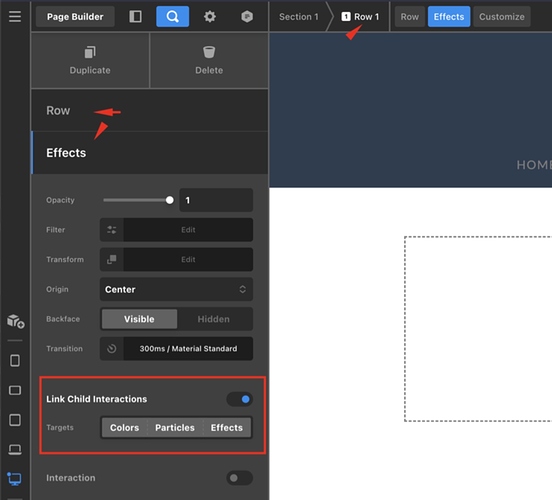Click the Section 1 breadcrumb
The height and width of the screenshot is (500, 552).
click(x=299, y=17)
